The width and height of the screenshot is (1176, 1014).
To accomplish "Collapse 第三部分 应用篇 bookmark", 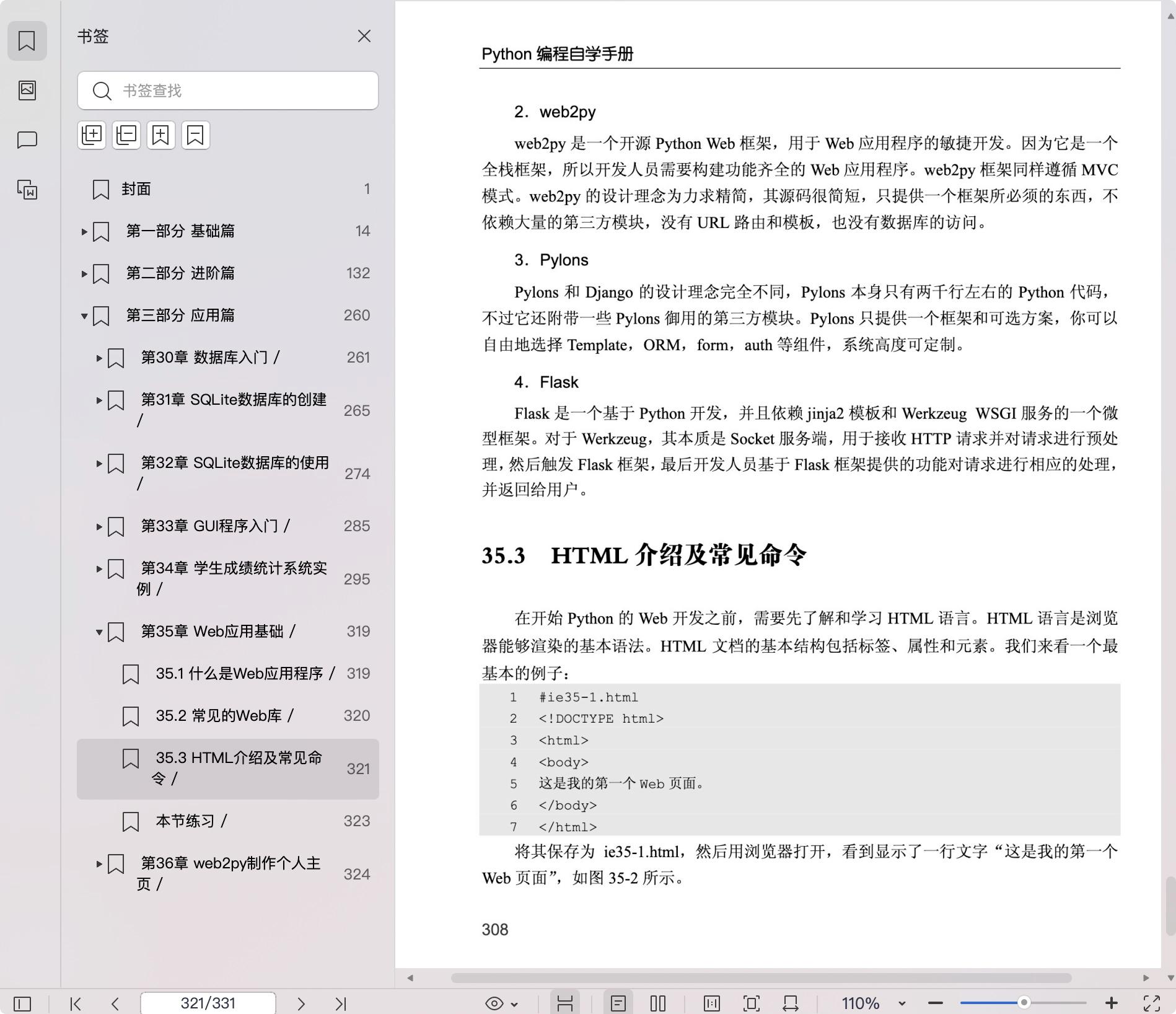I will coord(84,316).
